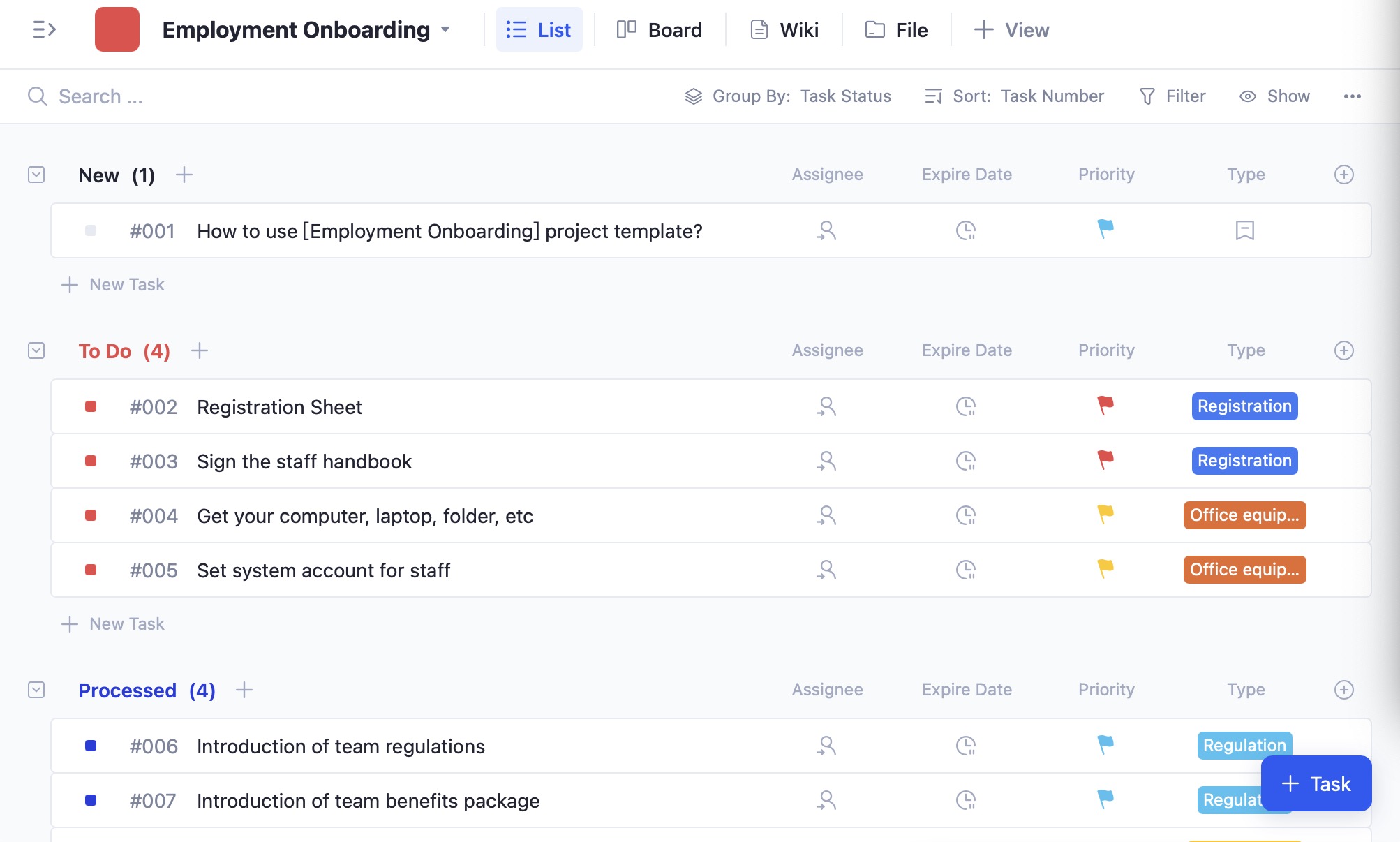Open the more options ellipsis menu
The image size is (1400, 842).
1352,96
